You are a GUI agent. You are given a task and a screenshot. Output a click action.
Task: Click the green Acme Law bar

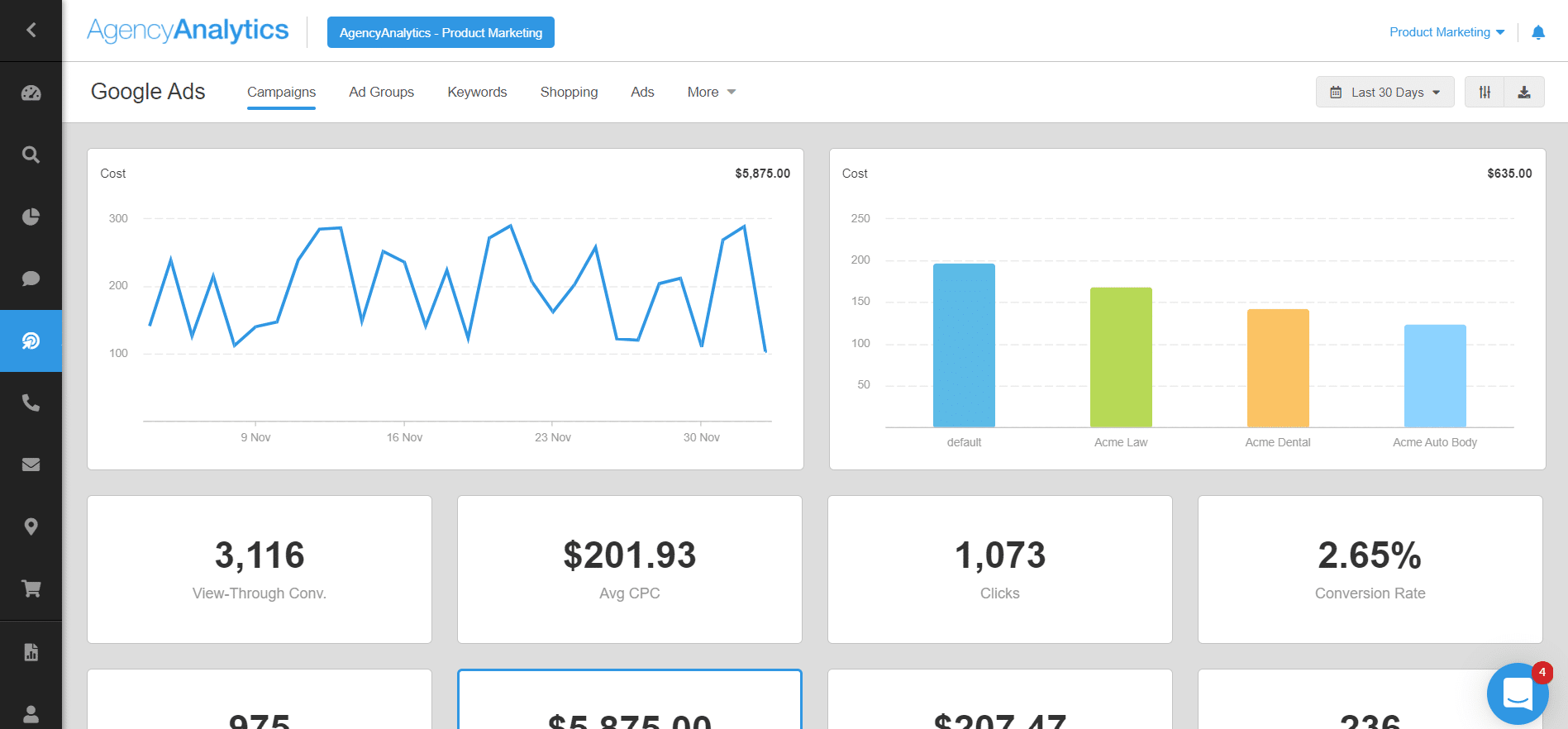tap(1121, 356)
